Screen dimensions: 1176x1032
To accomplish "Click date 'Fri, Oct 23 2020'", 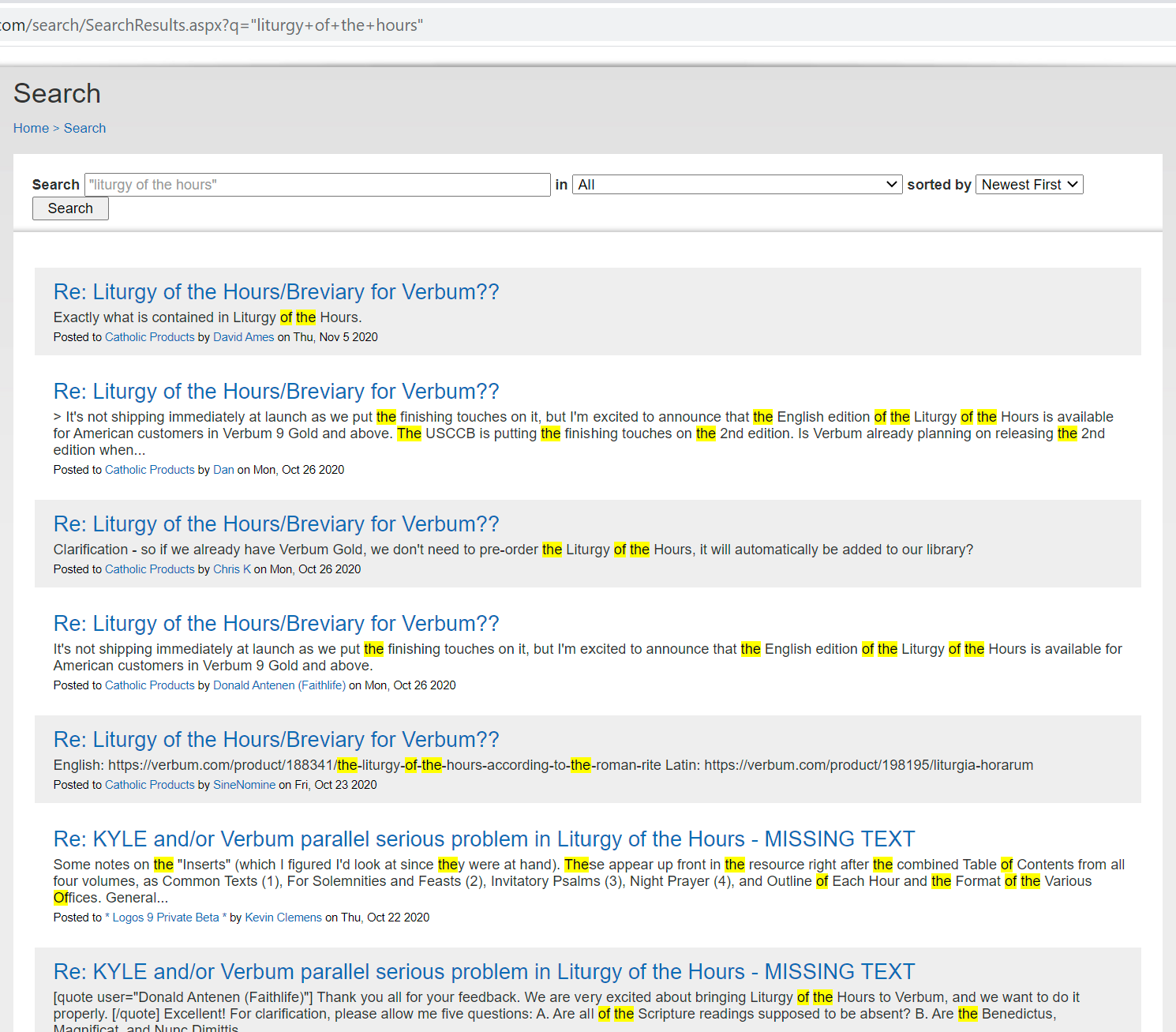I will (x=335, y=785).
